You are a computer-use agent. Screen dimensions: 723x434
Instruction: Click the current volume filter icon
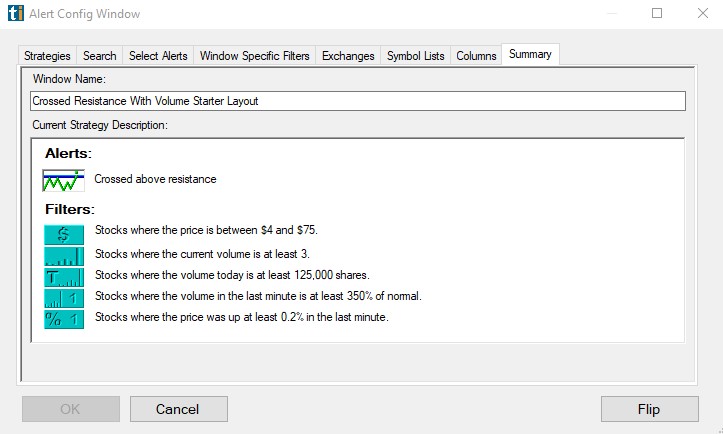click(64, 253)
